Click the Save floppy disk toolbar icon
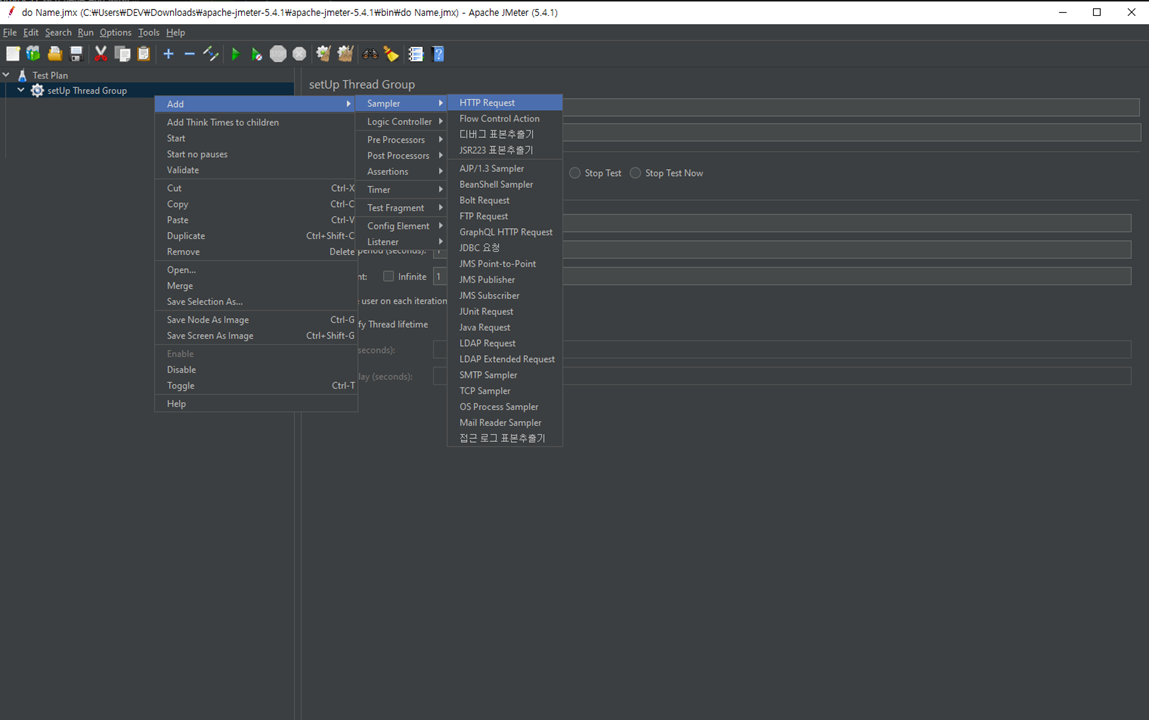This screenshot has width=1149, height=720. (76, 54)
